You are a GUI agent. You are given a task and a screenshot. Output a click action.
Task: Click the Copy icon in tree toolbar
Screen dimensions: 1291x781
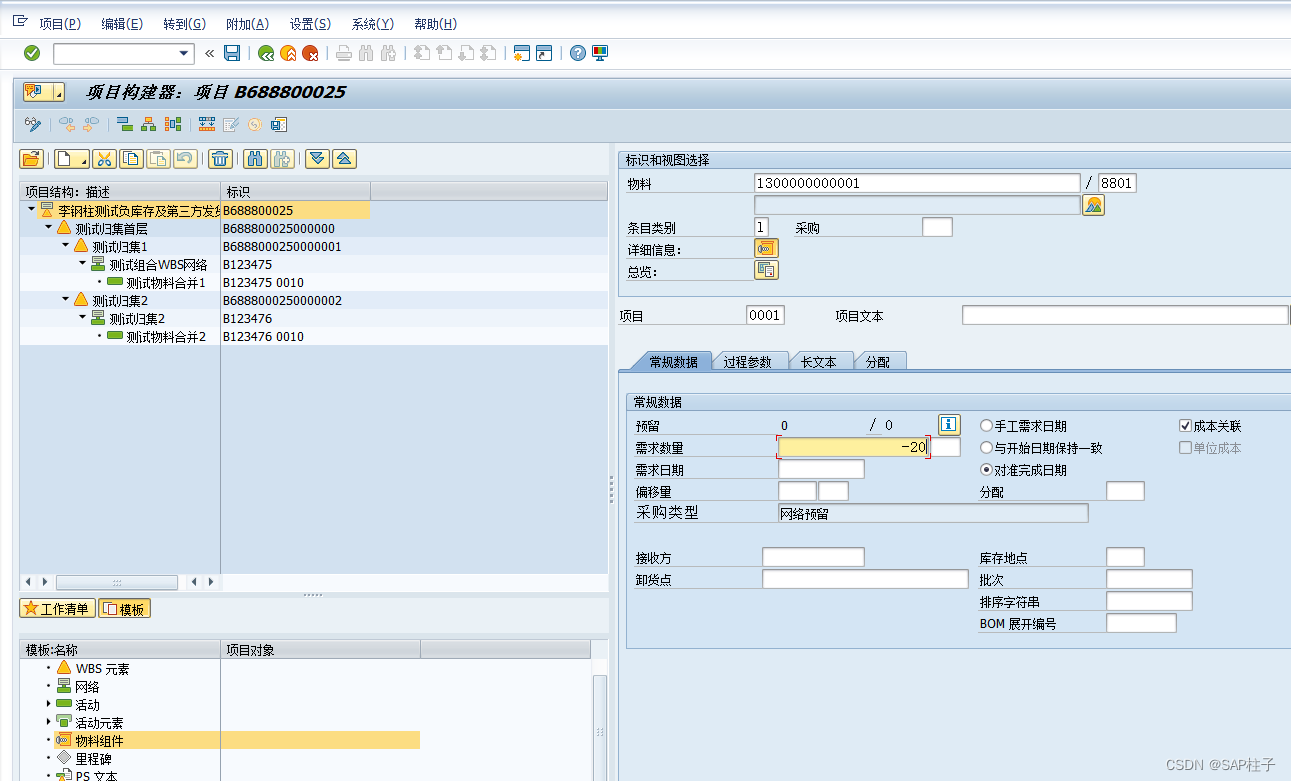pos(132,158)
